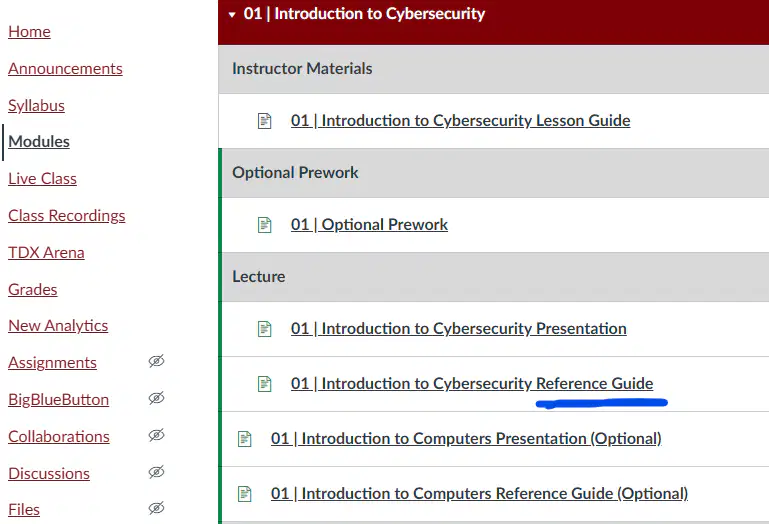Click the page icon for Computers Reference Guide (Optional)
Image resolution: width=769 pixels, height=524 pixels.
(244, 494)
